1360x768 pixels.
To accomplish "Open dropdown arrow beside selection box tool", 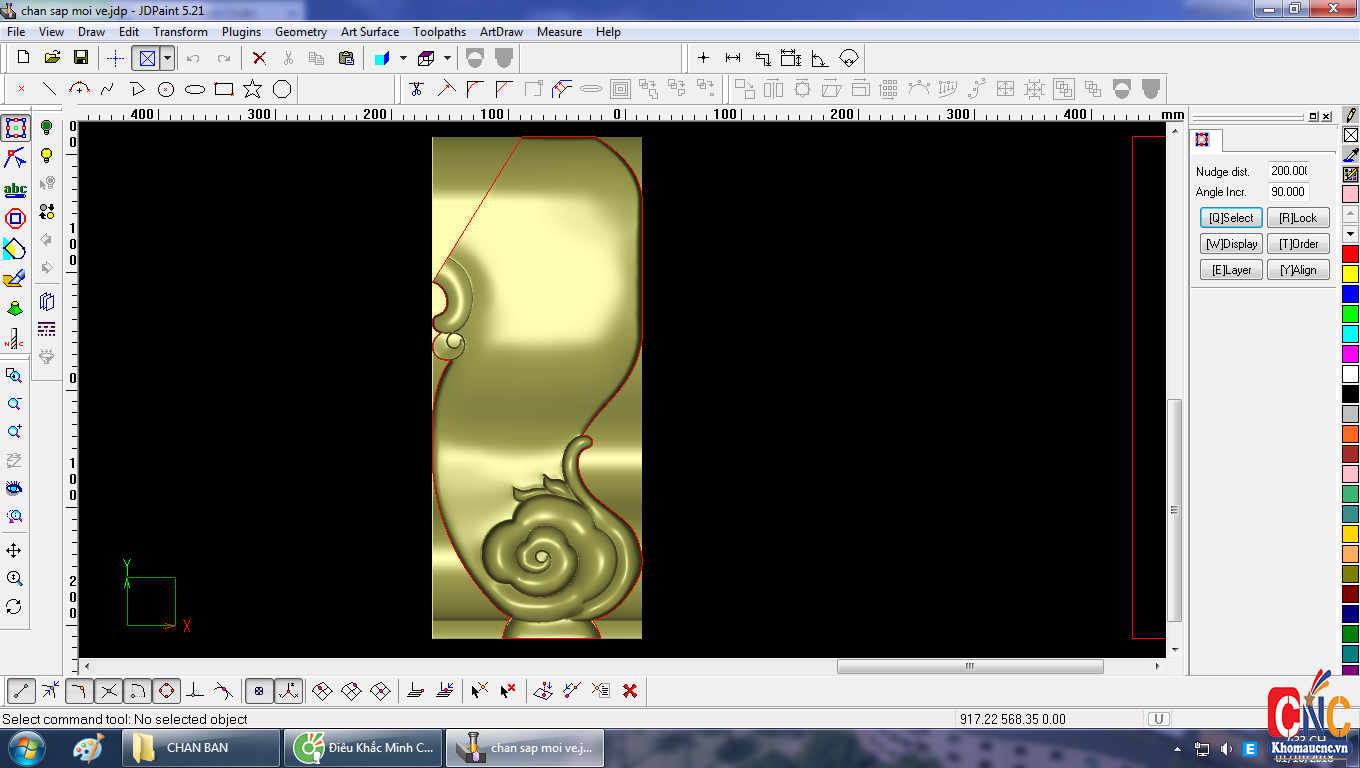I will pyautogui.click(x=167, y=58).
